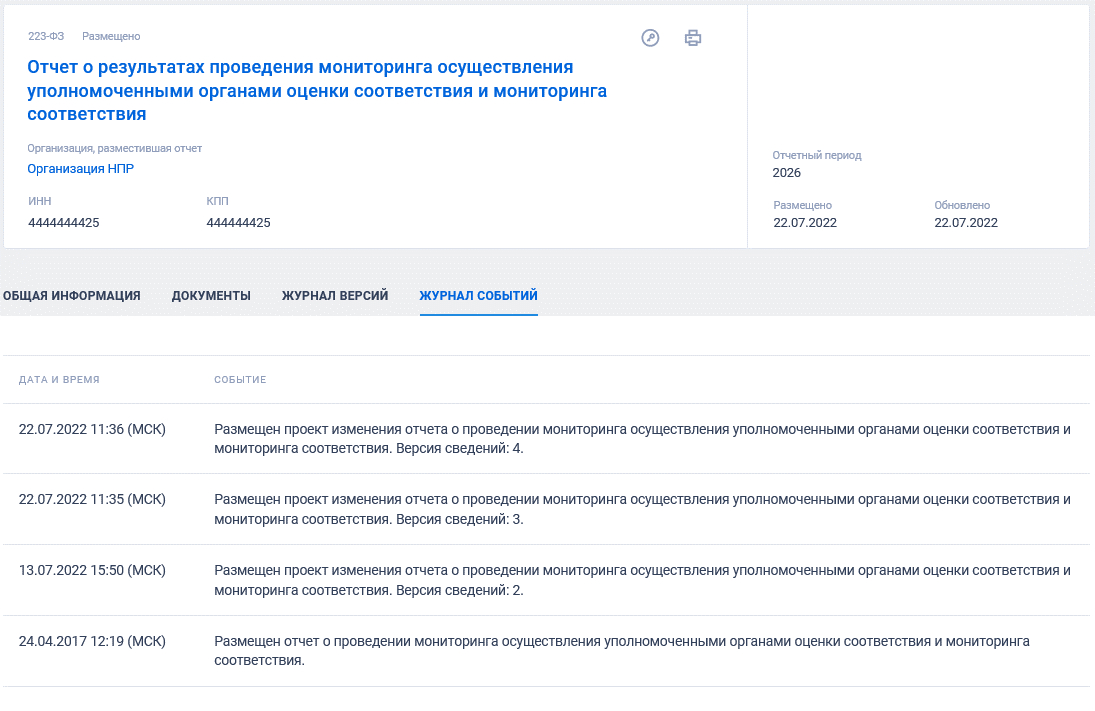Select date 22.07.2022 11:36 (МСК)
1095x711 pixels.
[x=92, y=430]
